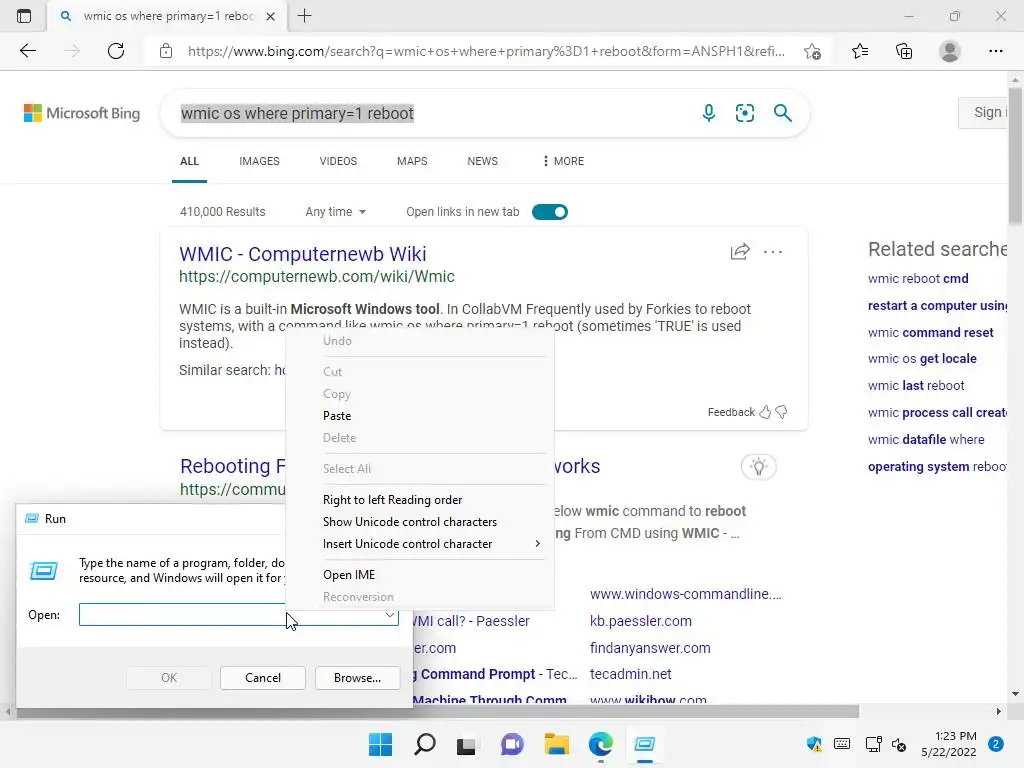Toggle Open links in new tab
Screen dimensions: 1024x768
[x=550, y=212]
